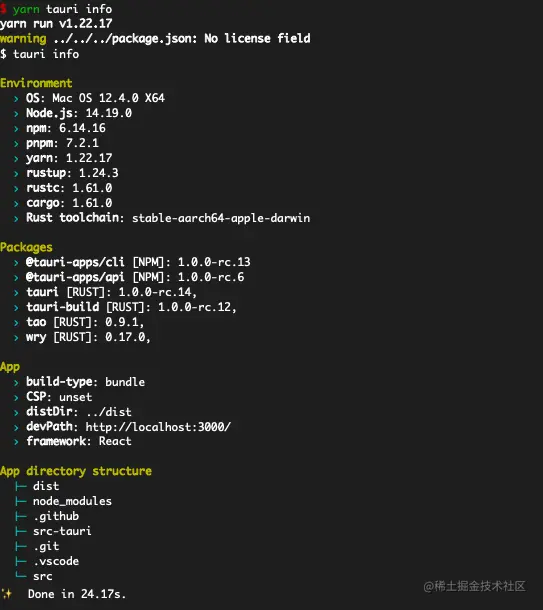Click the chevron before Node.js entry

16,114
